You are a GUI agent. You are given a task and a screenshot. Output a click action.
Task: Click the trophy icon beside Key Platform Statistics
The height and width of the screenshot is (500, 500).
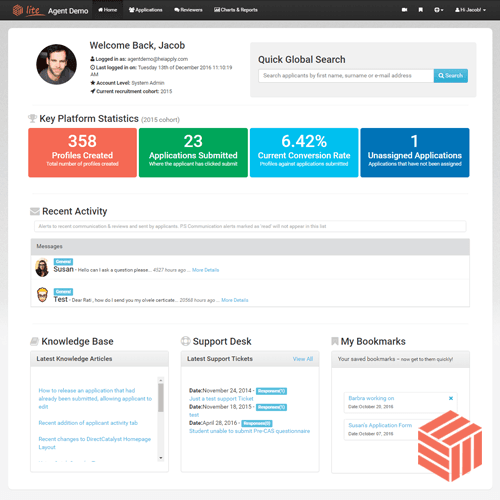point(32,118)
